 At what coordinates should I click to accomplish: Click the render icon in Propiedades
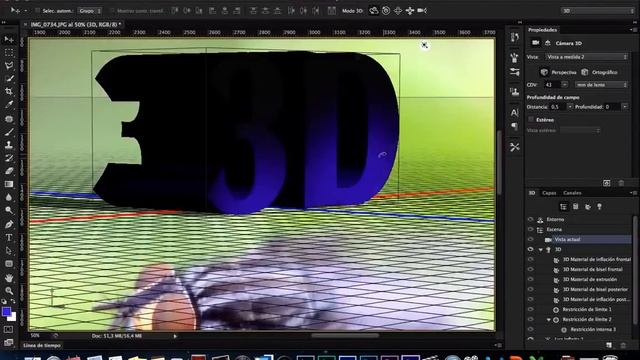607,183
